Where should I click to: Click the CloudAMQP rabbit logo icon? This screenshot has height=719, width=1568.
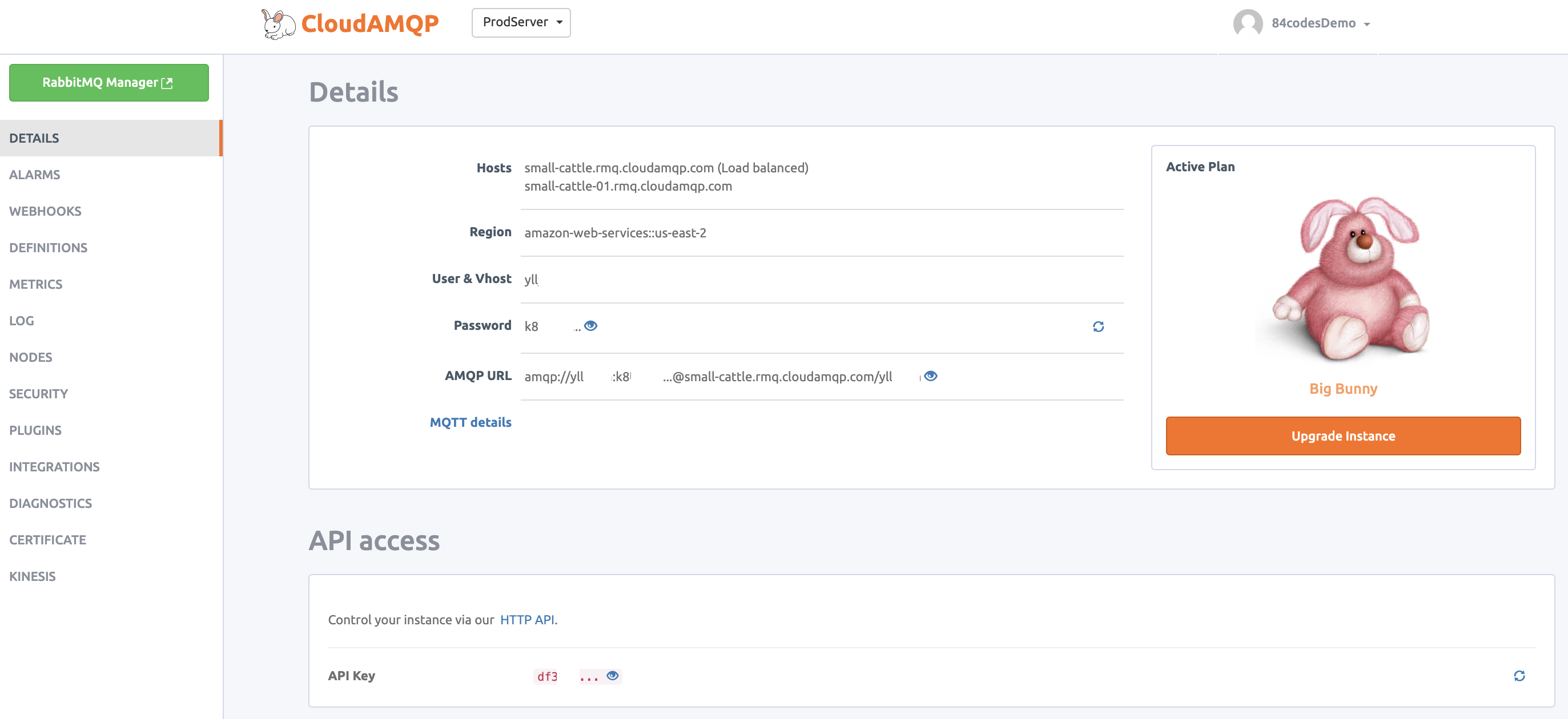[x=278, y=25]
